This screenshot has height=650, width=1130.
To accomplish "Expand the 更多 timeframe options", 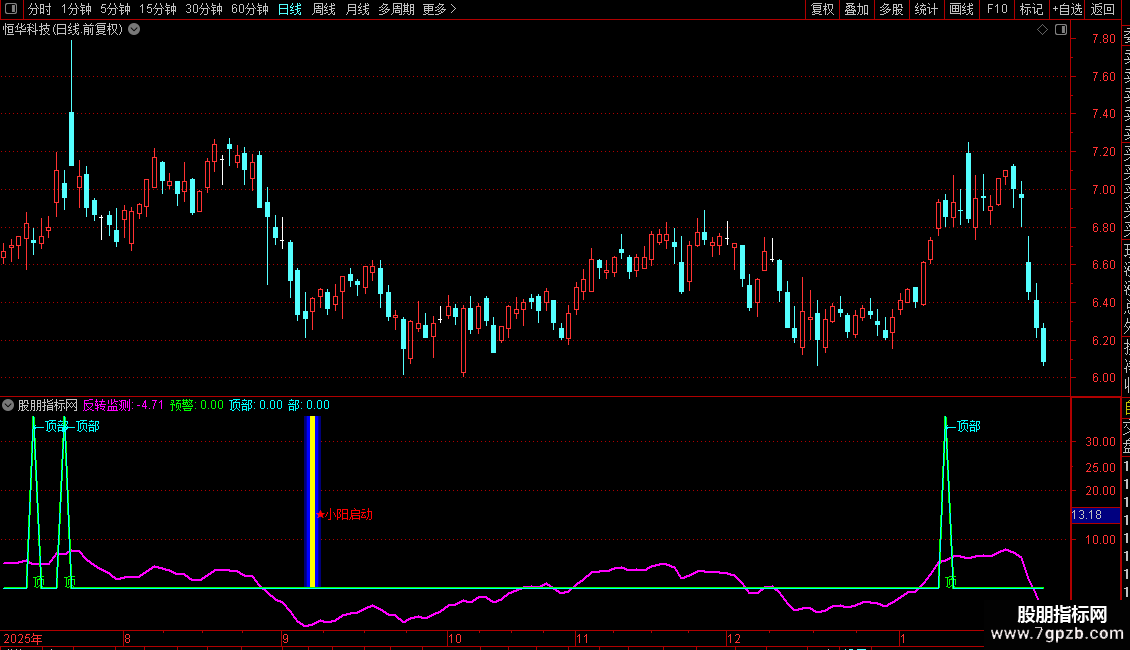I will (x=439, y=9).
